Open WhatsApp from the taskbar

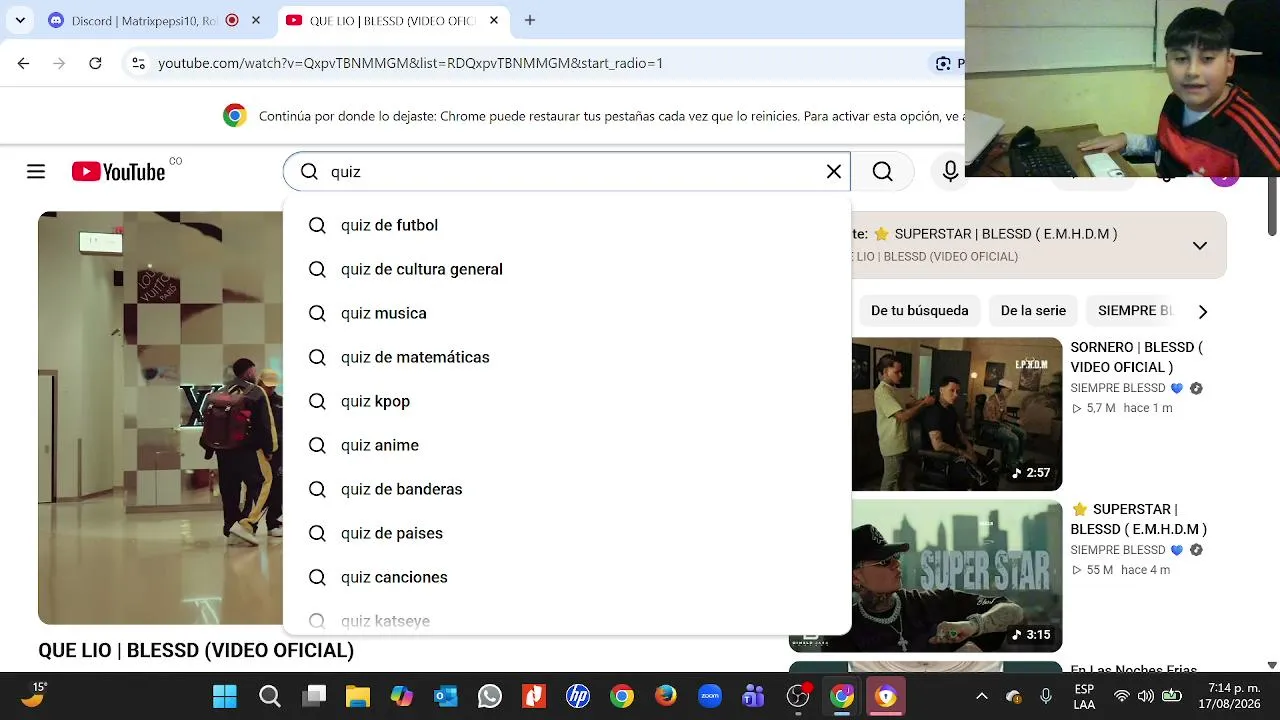coord(490,696)
